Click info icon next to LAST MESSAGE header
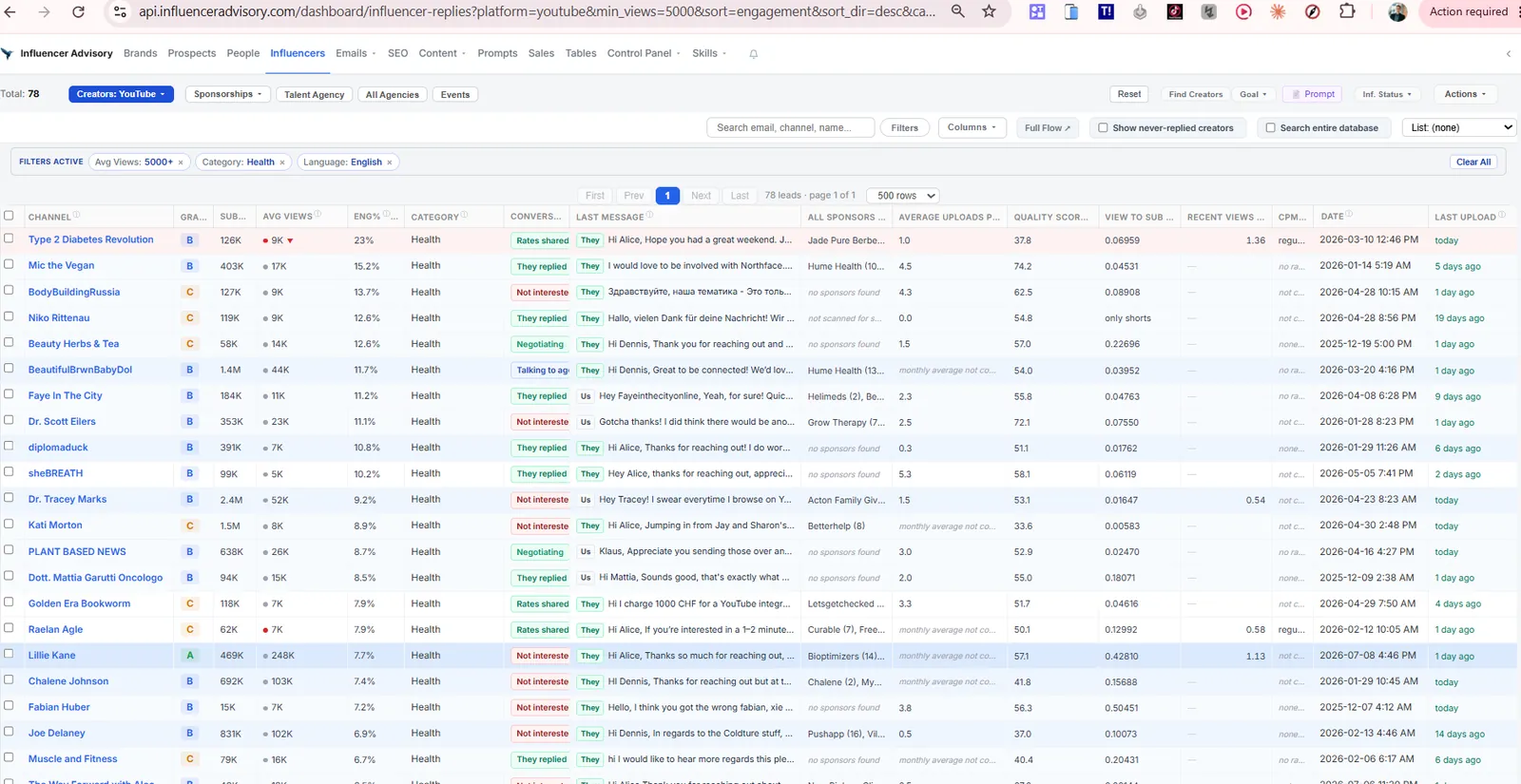1521x784 pixels. tap(650, 216)
